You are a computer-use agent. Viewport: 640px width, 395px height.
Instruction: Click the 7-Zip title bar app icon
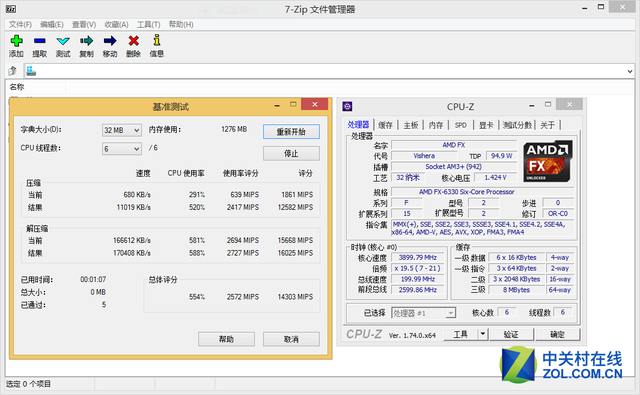click(x=11, y=9)
